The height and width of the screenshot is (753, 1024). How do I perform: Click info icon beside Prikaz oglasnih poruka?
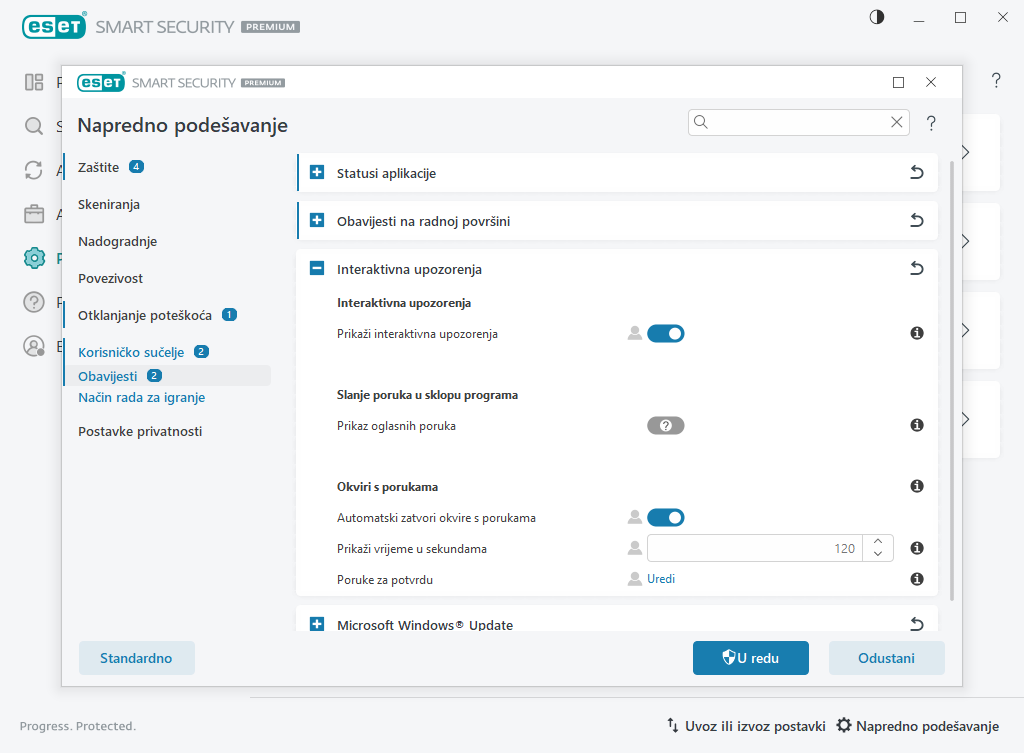click(x=916, y=426)
